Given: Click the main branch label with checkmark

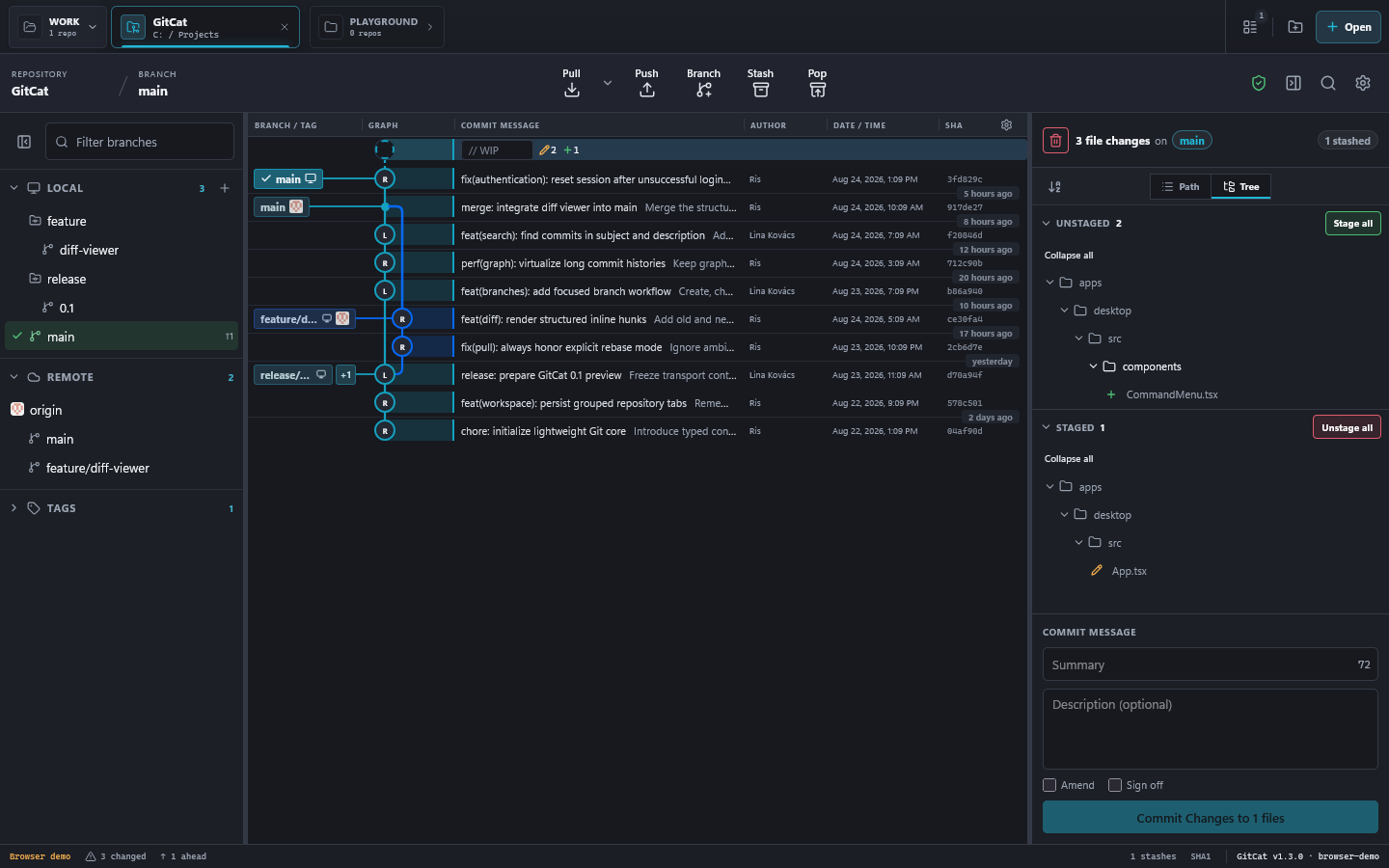Looking at the screenshot, I should click(x=288, y=179).
